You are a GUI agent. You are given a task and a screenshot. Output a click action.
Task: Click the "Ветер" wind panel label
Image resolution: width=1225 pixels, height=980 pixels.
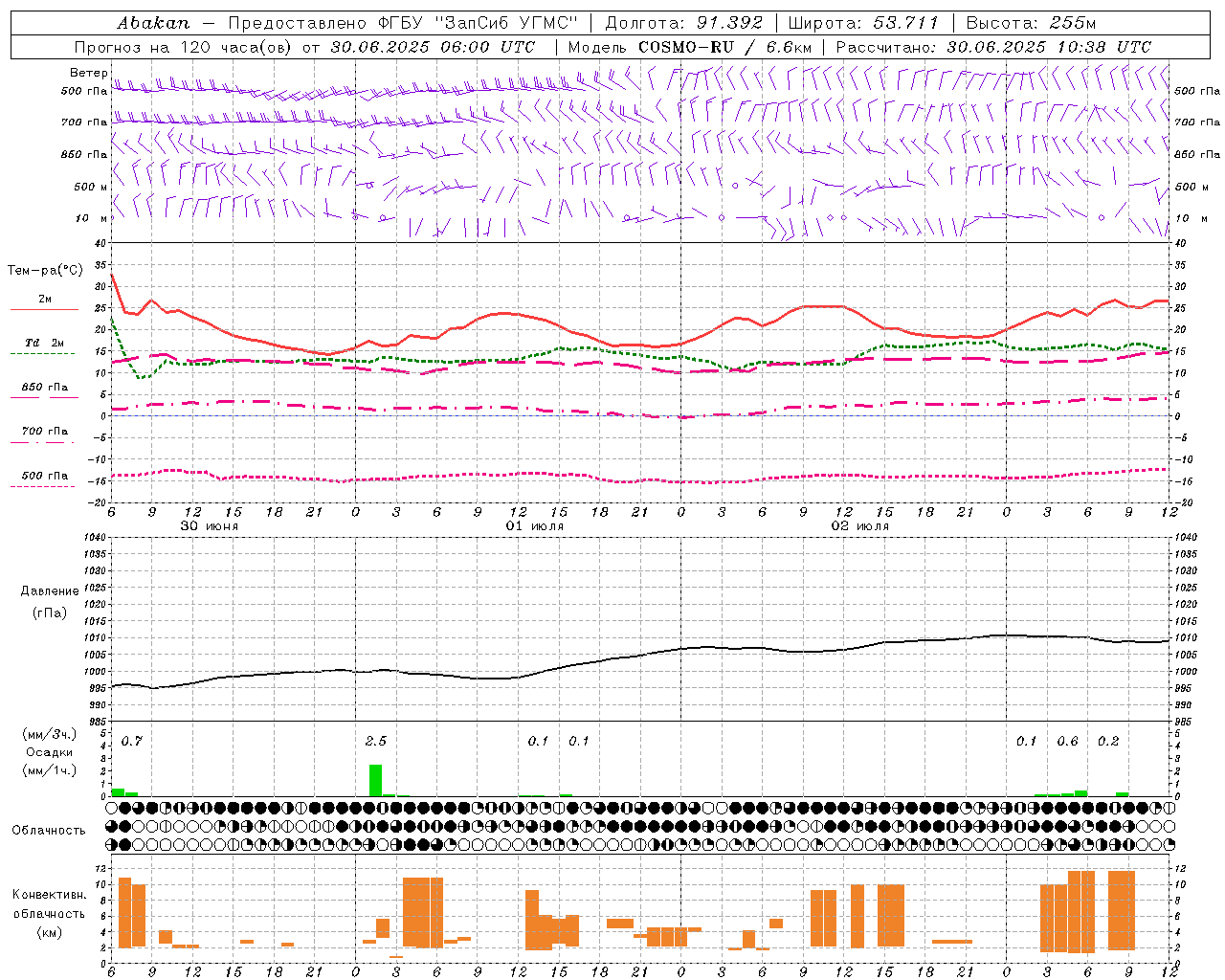coord(88,73)
